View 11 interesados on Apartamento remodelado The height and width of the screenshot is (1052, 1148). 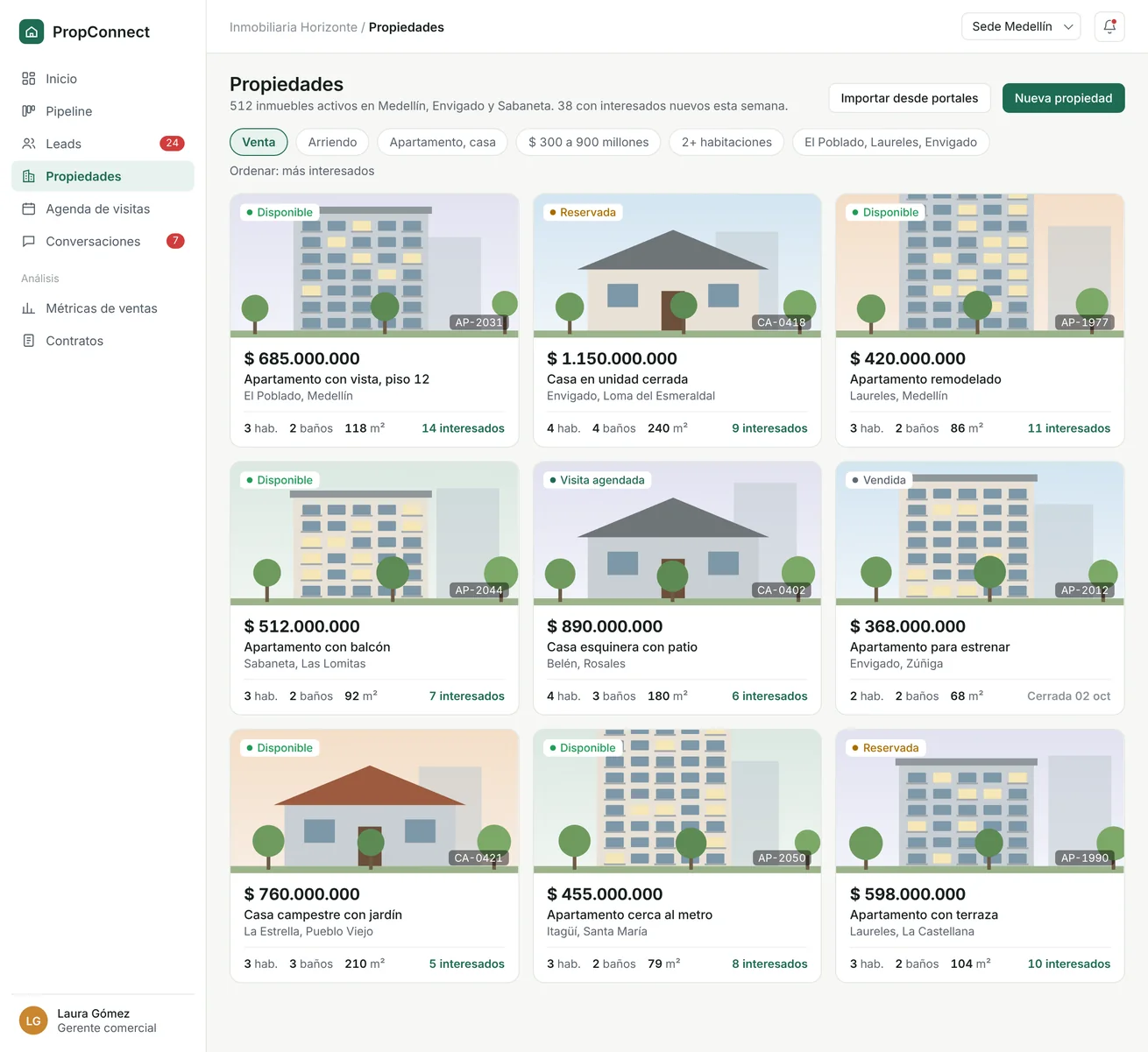1069,428
